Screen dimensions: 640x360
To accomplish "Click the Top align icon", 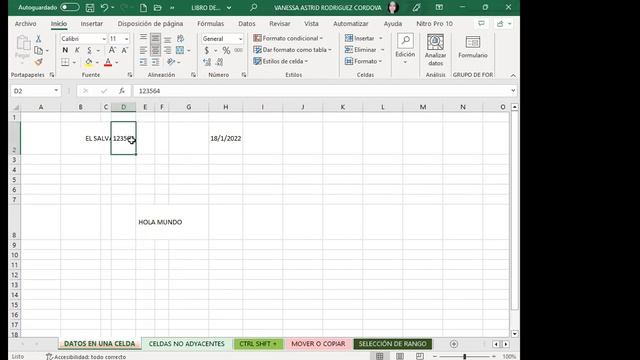I will point(143,38).
